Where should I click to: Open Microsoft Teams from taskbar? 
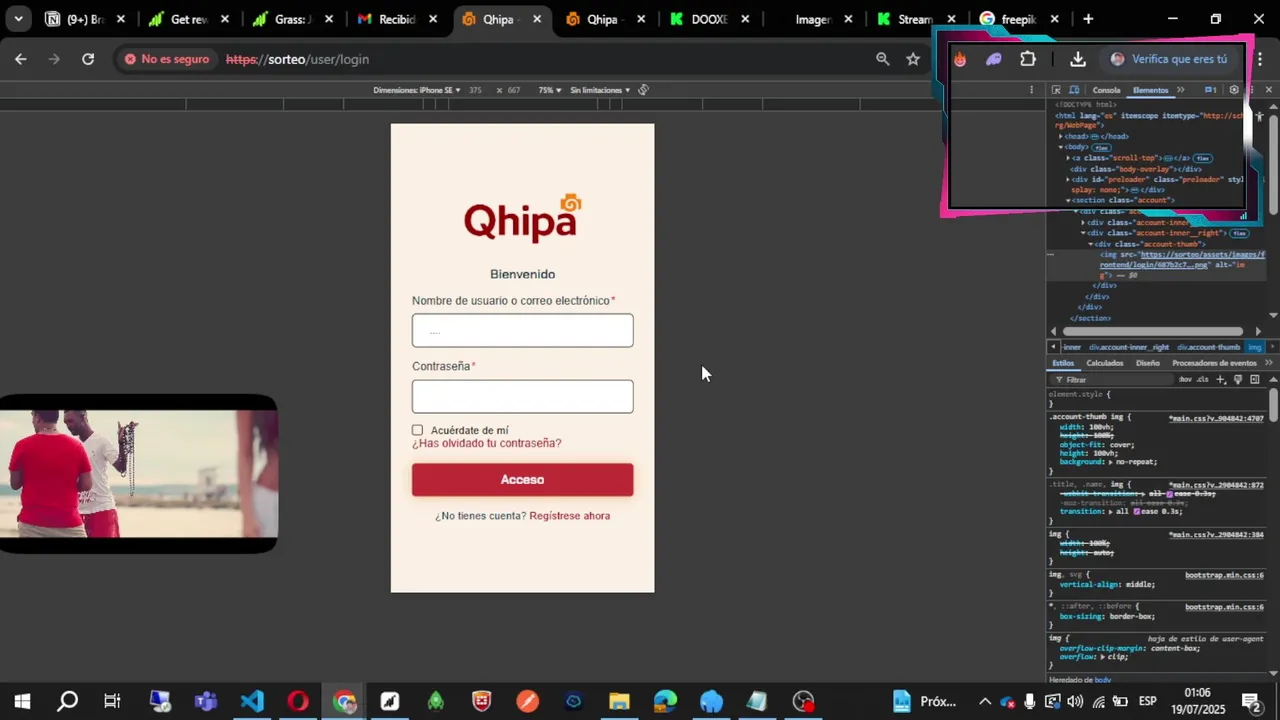206,701
